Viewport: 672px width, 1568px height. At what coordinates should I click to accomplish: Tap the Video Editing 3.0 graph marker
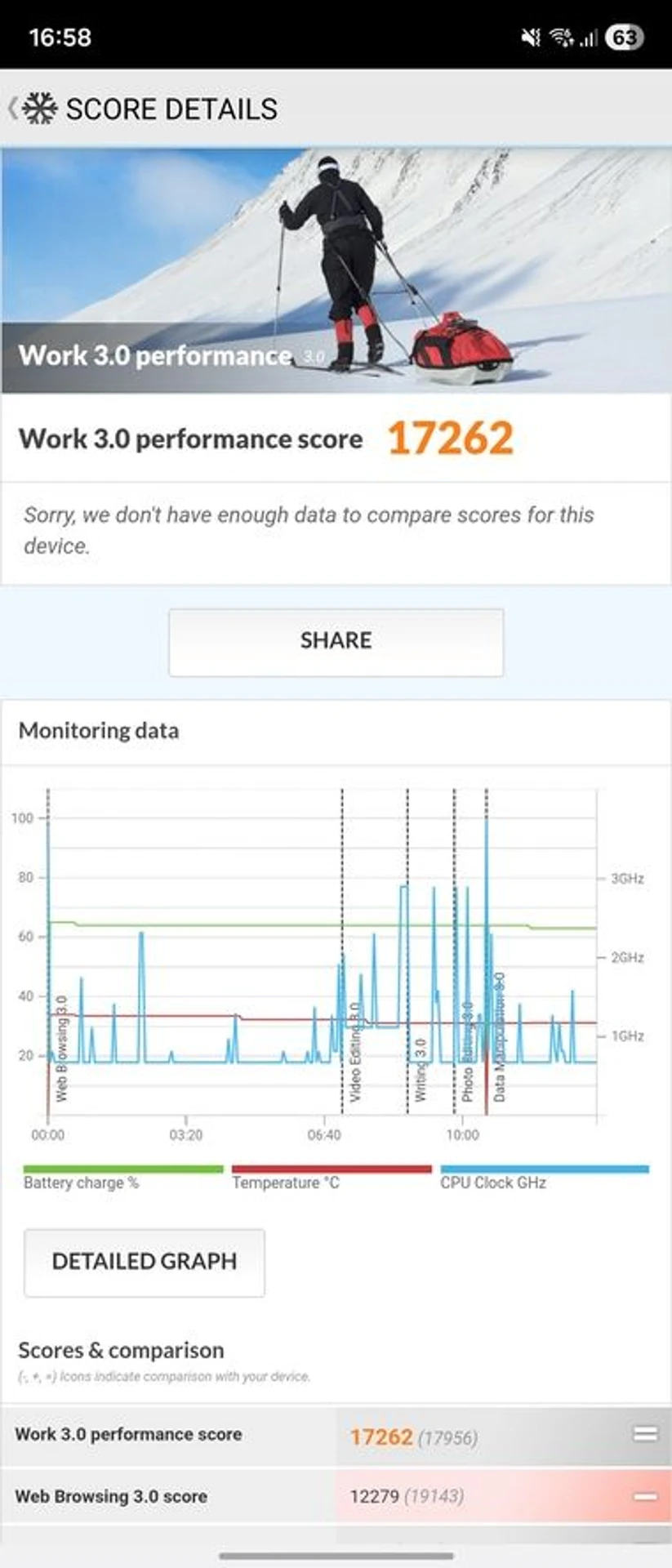pyautogui.click(x=354, y=1052)
